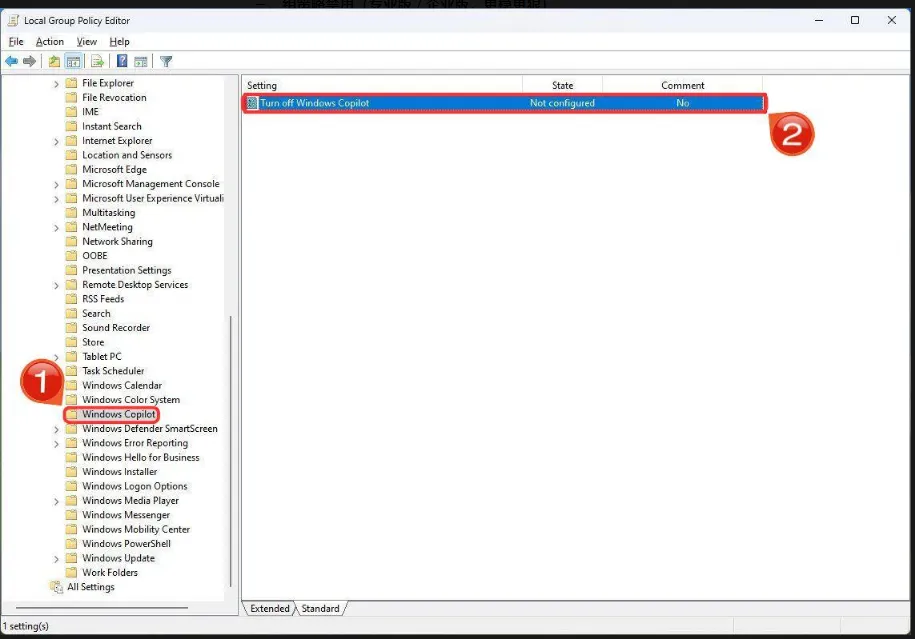The width and height of the screenshot is (915, 639).
Task: Switch to the Extended tab
Action: point(270,609)
